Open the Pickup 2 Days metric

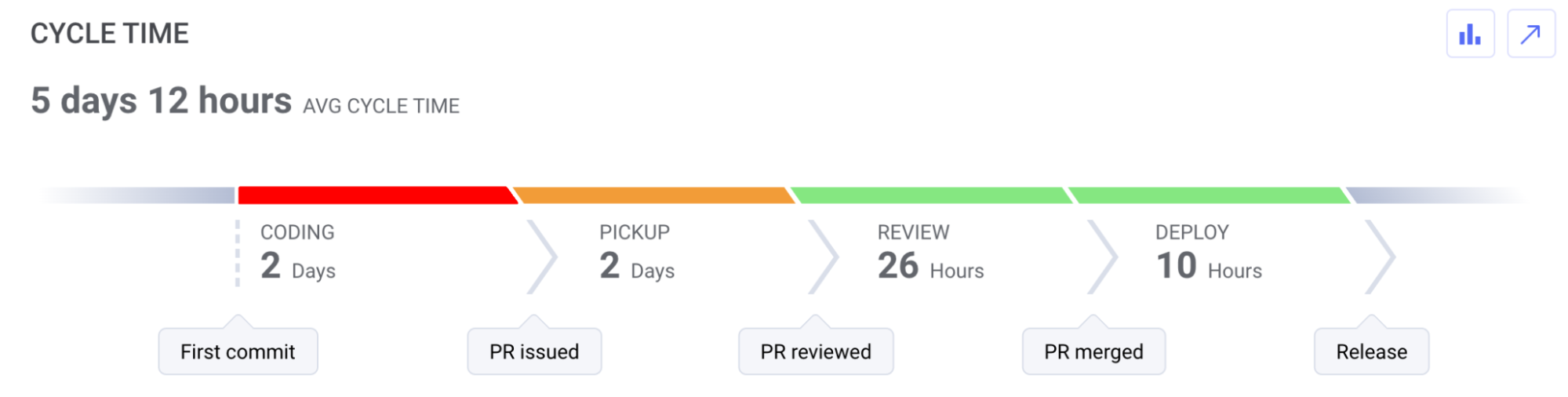[x=637, y=253]
